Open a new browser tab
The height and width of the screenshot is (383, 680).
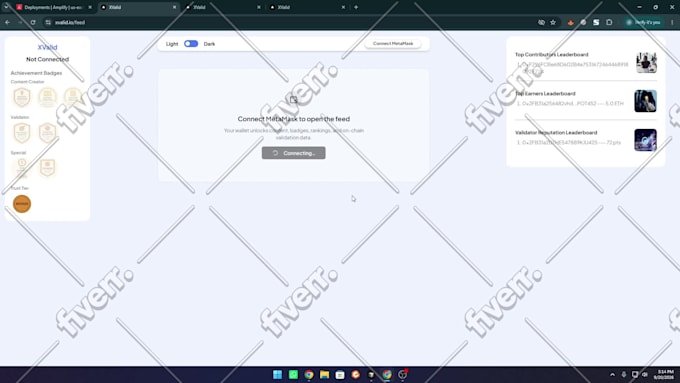point(356,7)
